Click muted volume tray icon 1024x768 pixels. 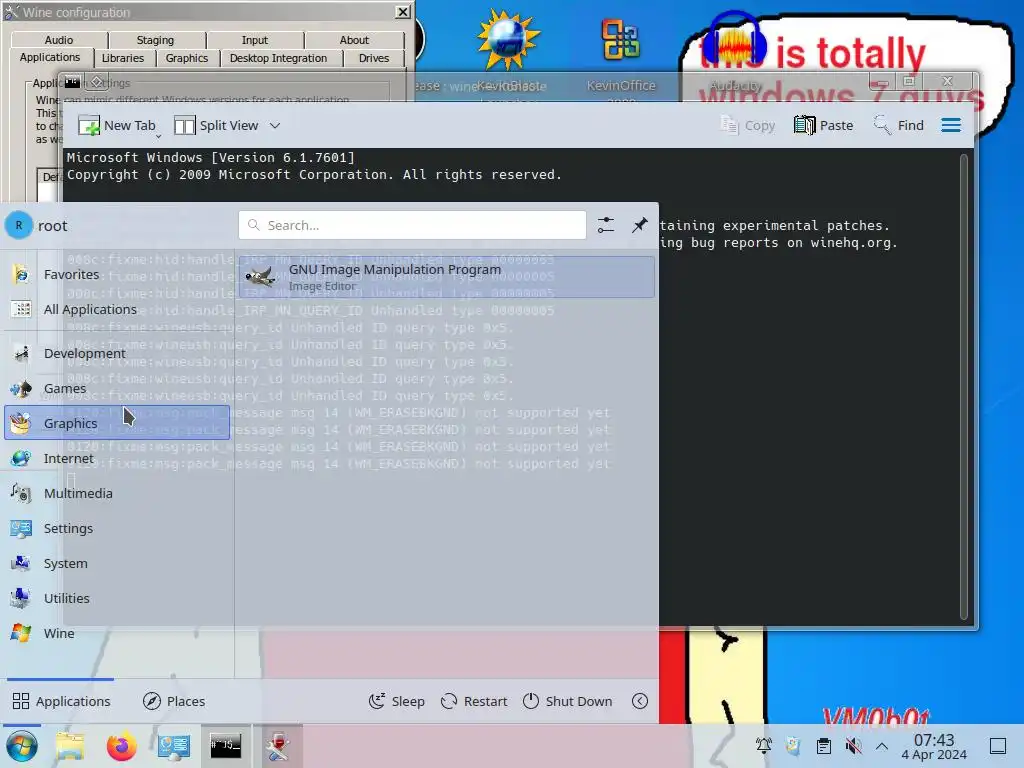[x=853, y=745]
